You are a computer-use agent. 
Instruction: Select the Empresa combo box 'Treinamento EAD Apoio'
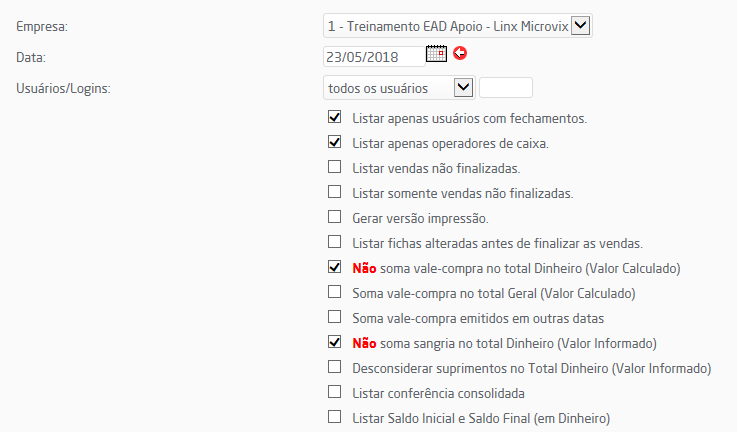(457, 26)
